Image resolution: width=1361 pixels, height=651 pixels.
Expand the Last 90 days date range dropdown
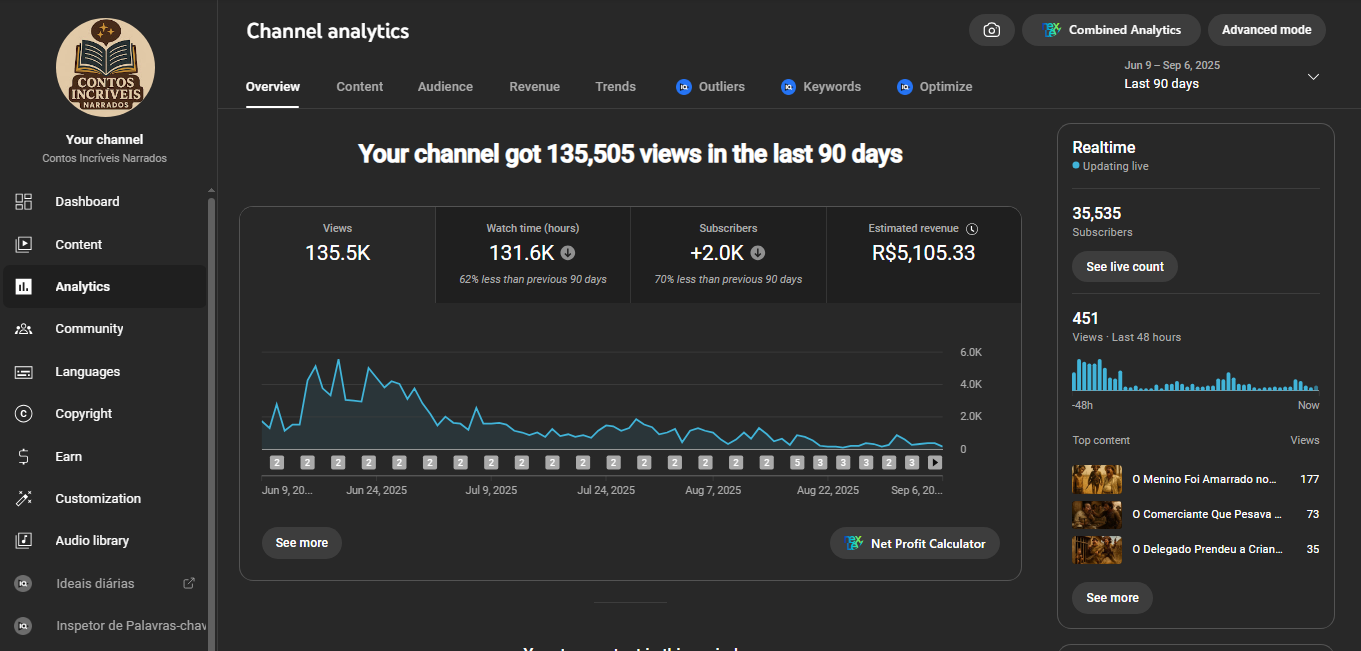pos(1313,77)
